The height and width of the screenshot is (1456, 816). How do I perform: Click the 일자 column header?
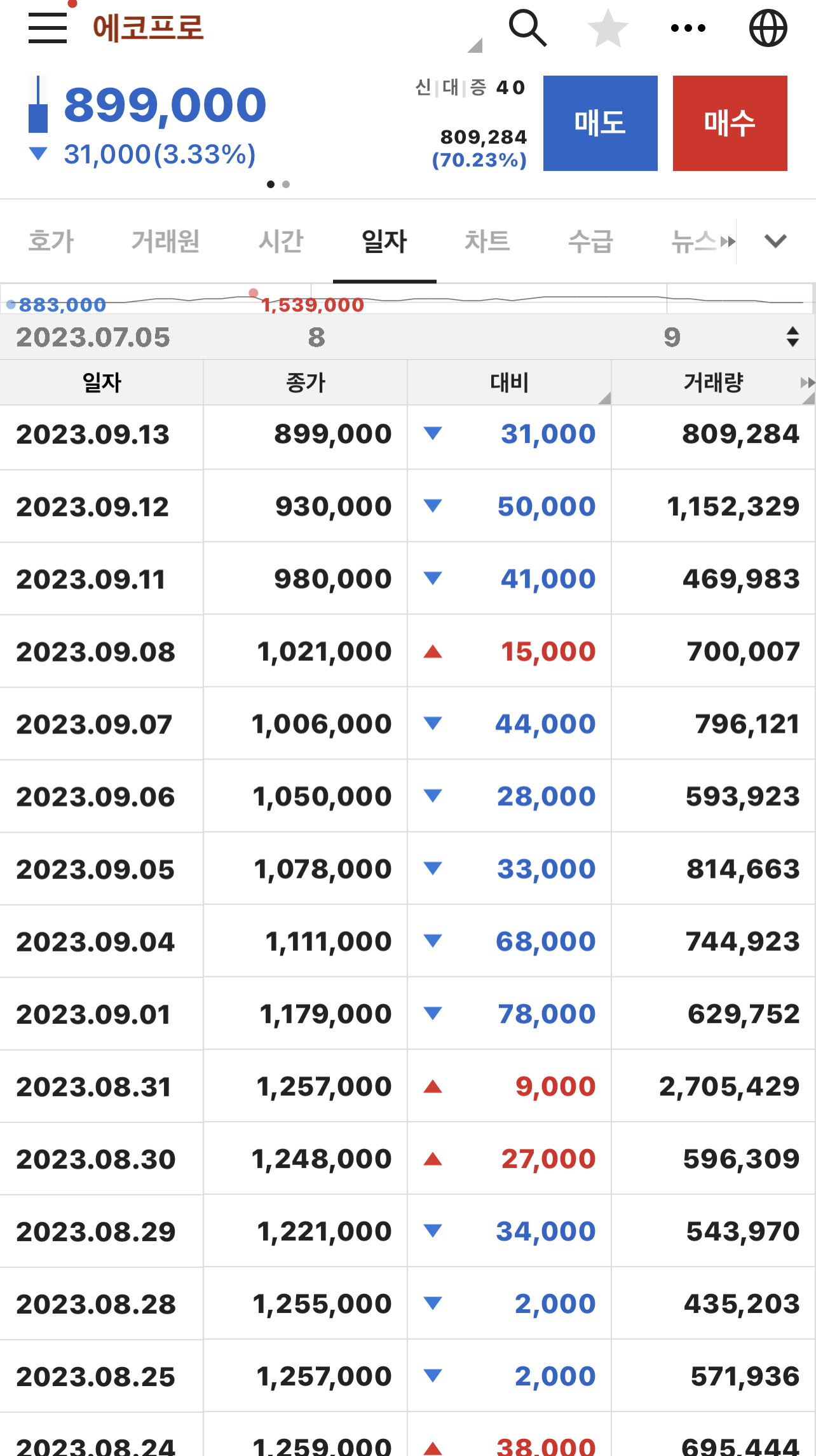click(102, 383)
